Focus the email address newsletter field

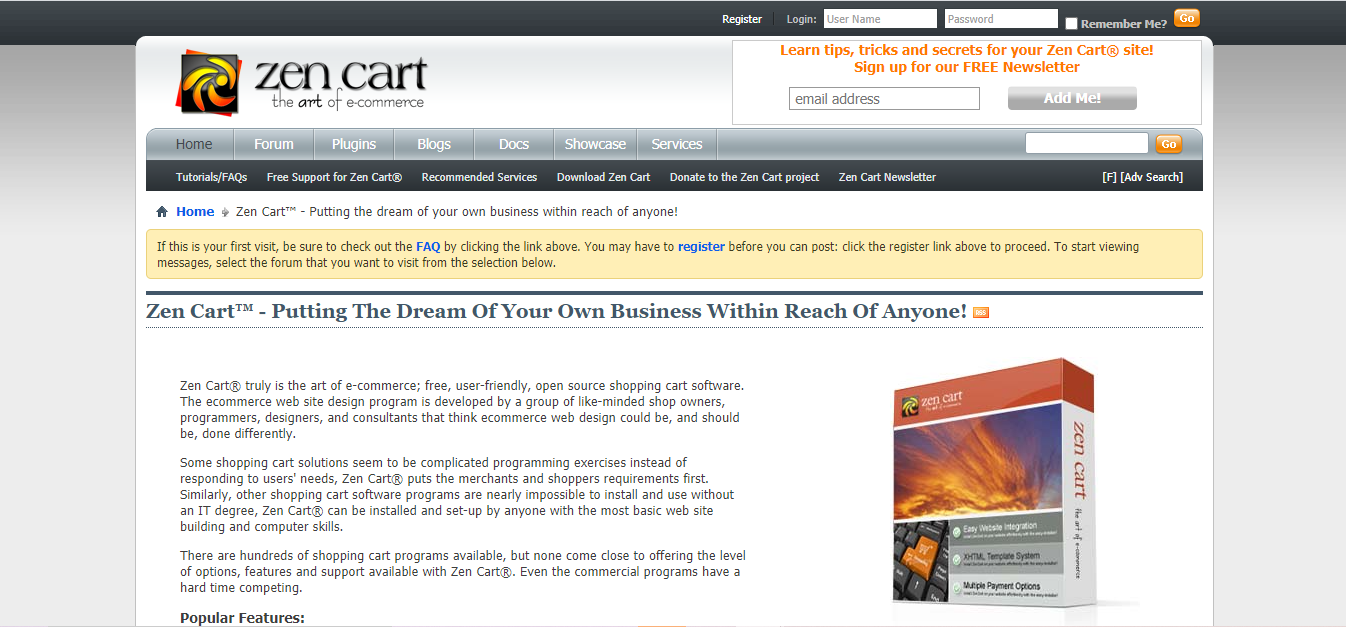coord(884,99)
